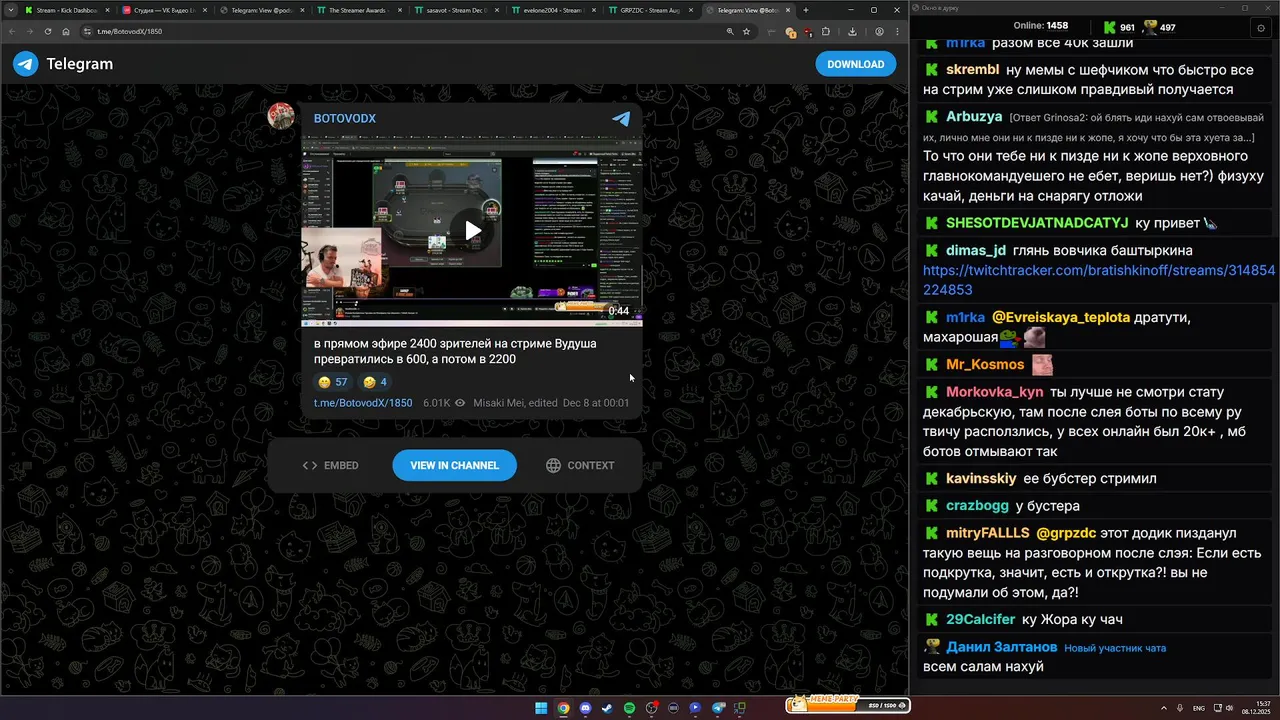Show hidden system tray icons

(x=1164, y=708)
